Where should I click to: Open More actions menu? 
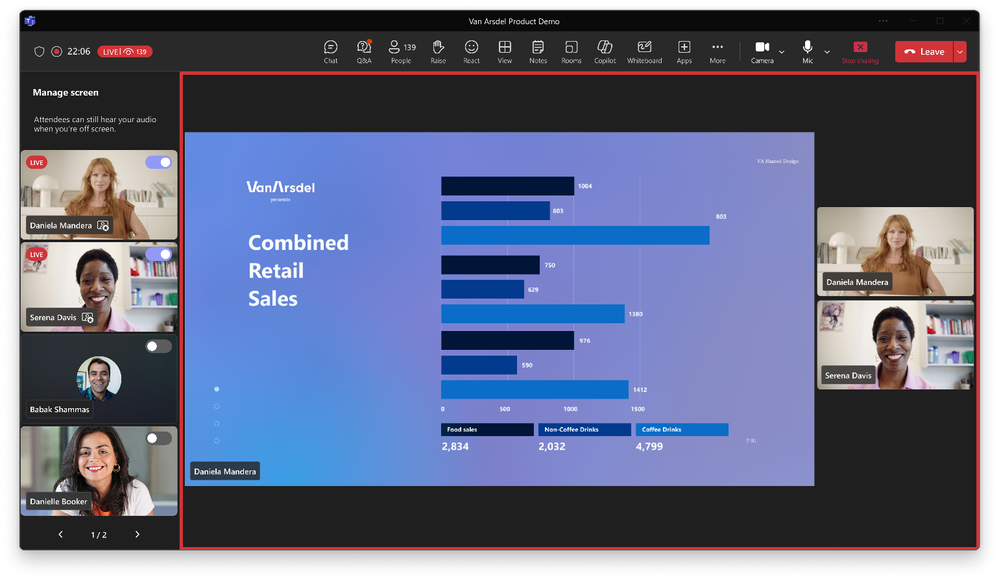pyautogui.click(x=717, y=52)
